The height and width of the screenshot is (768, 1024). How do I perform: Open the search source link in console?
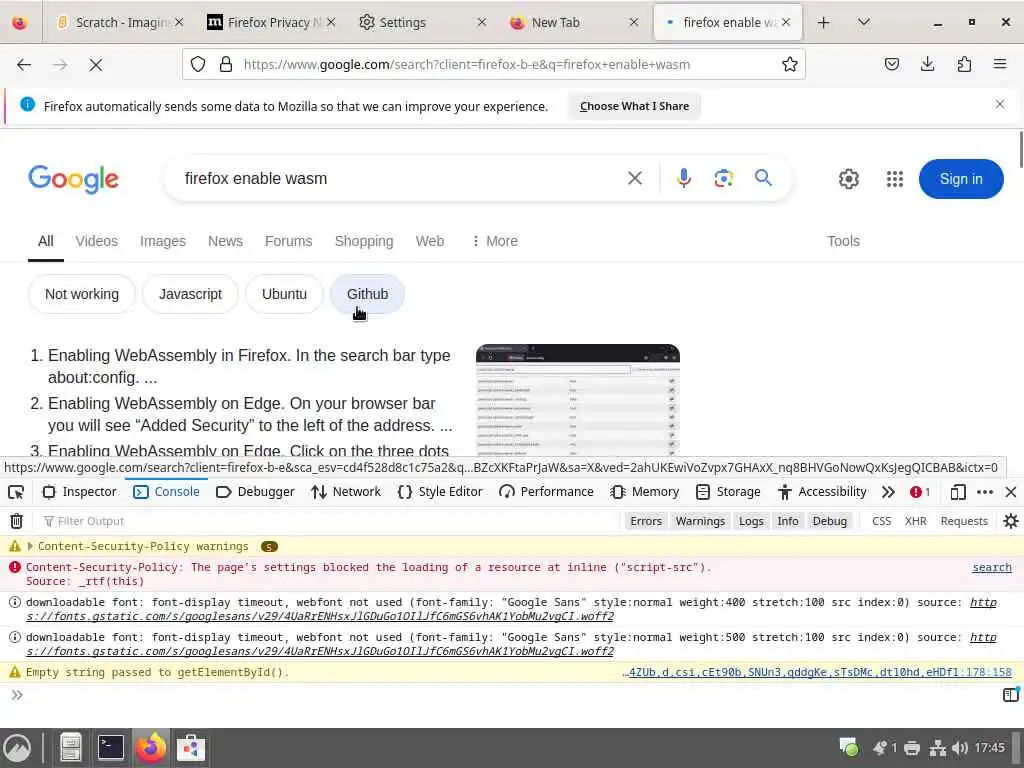991,568
